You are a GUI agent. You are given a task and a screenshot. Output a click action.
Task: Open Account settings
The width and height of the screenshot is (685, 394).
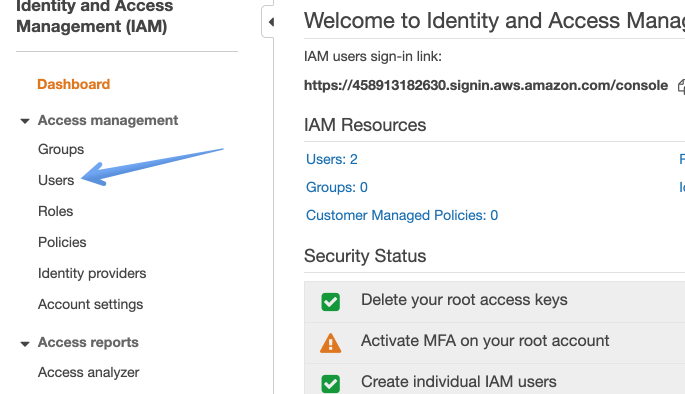point(90,304)
